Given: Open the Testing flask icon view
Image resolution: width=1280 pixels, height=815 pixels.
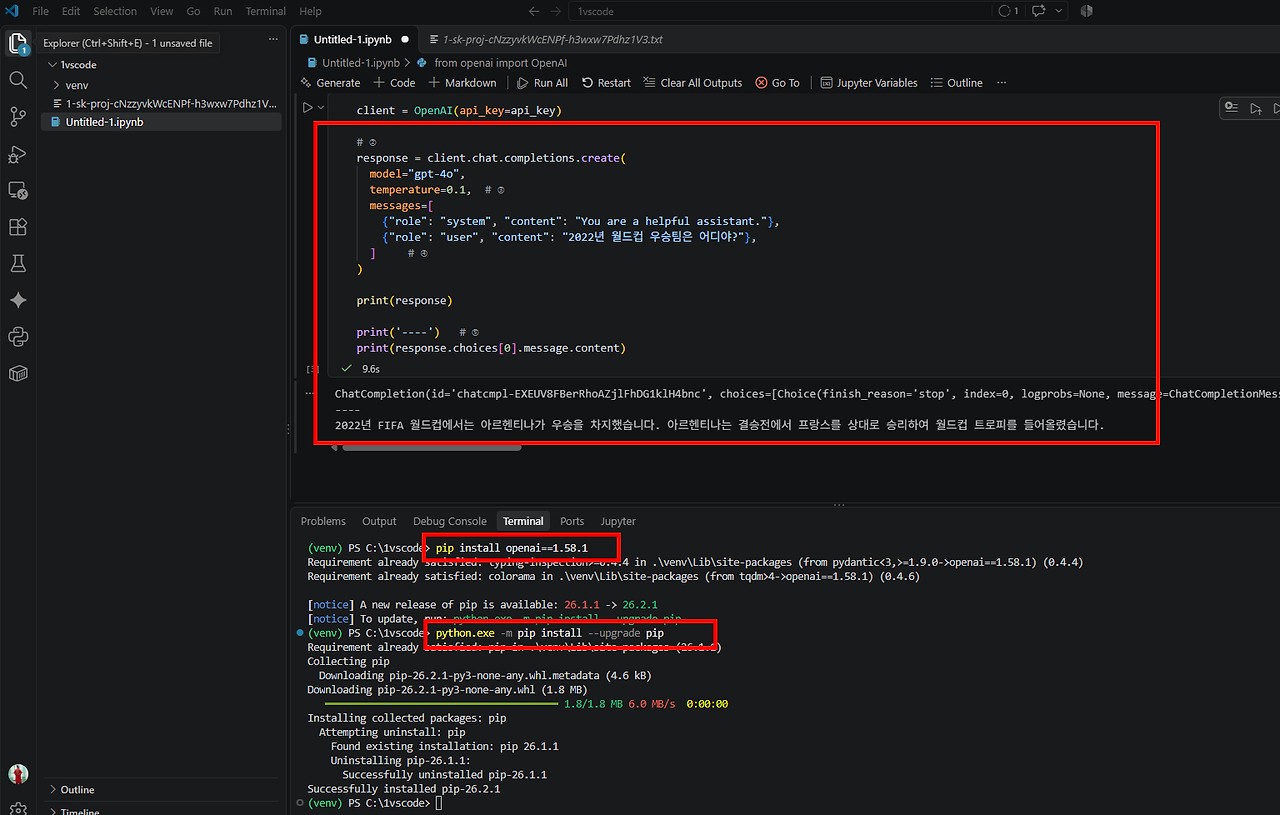Looking at the screenshot, I should click(18, 264).
